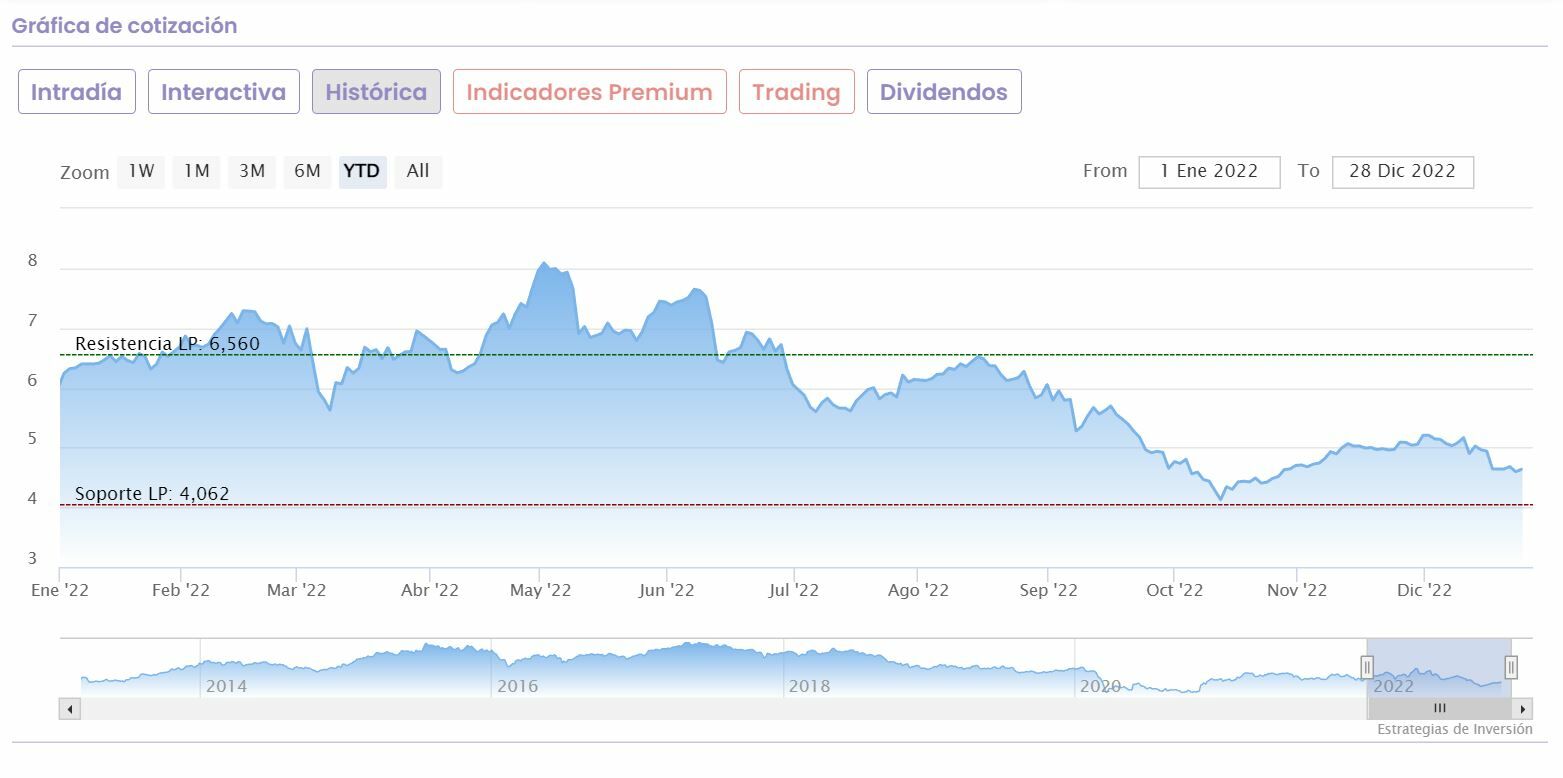
Task: Select the YTD zoom button
Action: click(362, 171)
